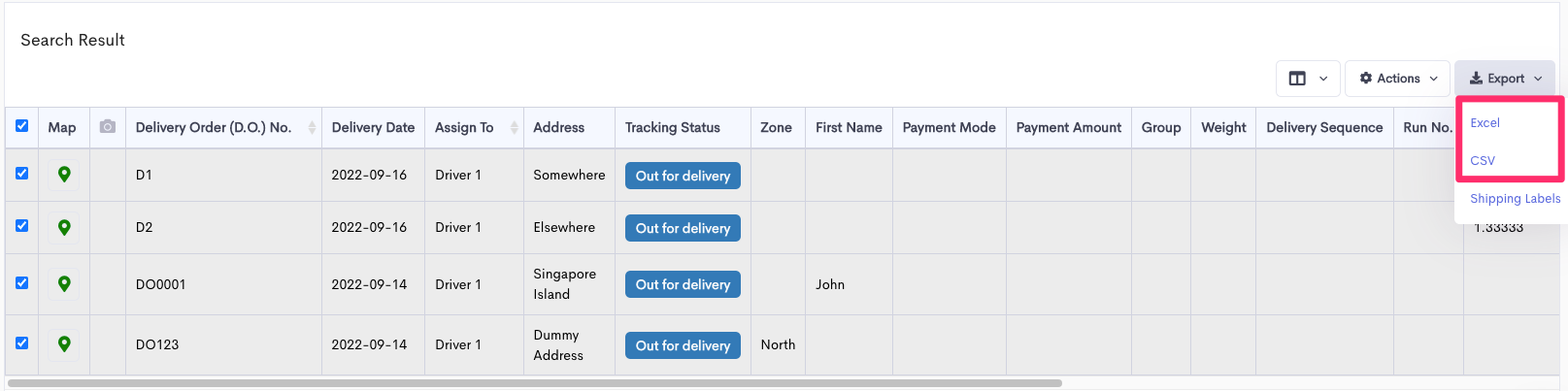1568x391 pixels.
Task: Click Out for delivery status for D1
Action: pyautogui.click(x=683, y=176)
